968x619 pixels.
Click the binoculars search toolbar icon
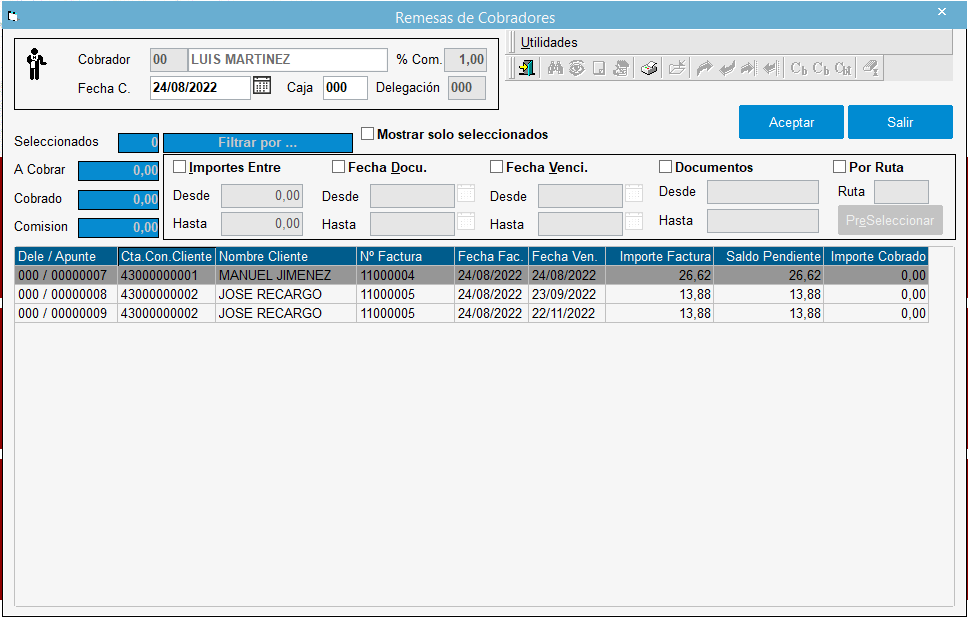(x=556, y=68)
